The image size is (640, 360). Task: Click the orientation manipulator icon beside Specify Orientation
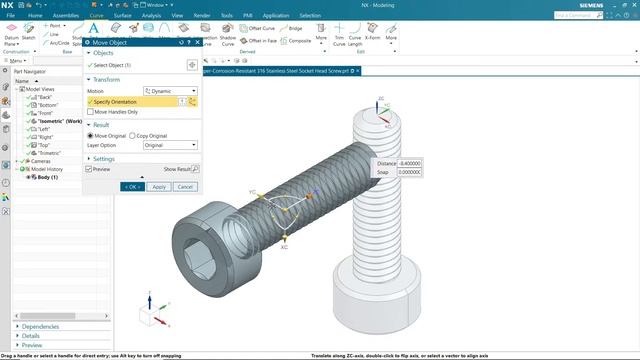[192, 102]
